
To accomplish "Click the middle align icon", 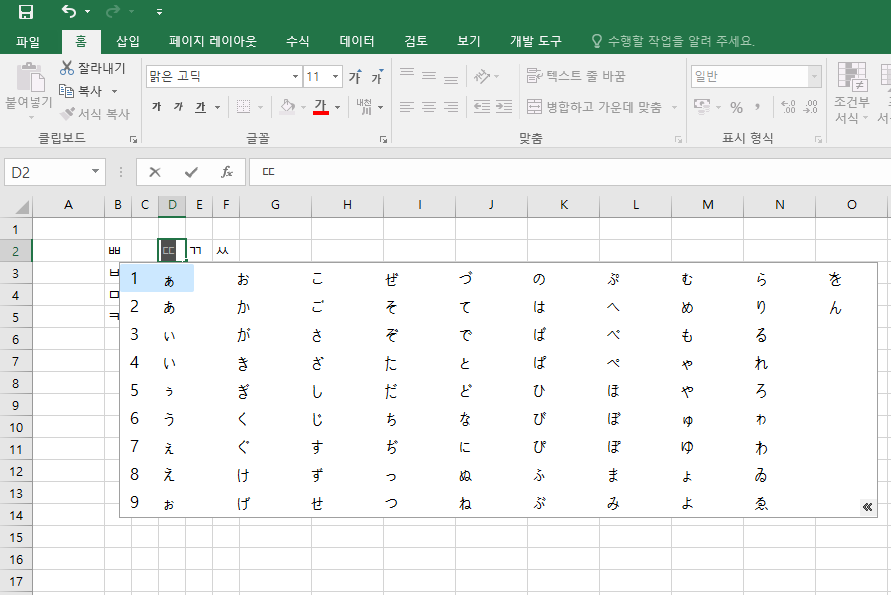I will click(x=429, y=76).
